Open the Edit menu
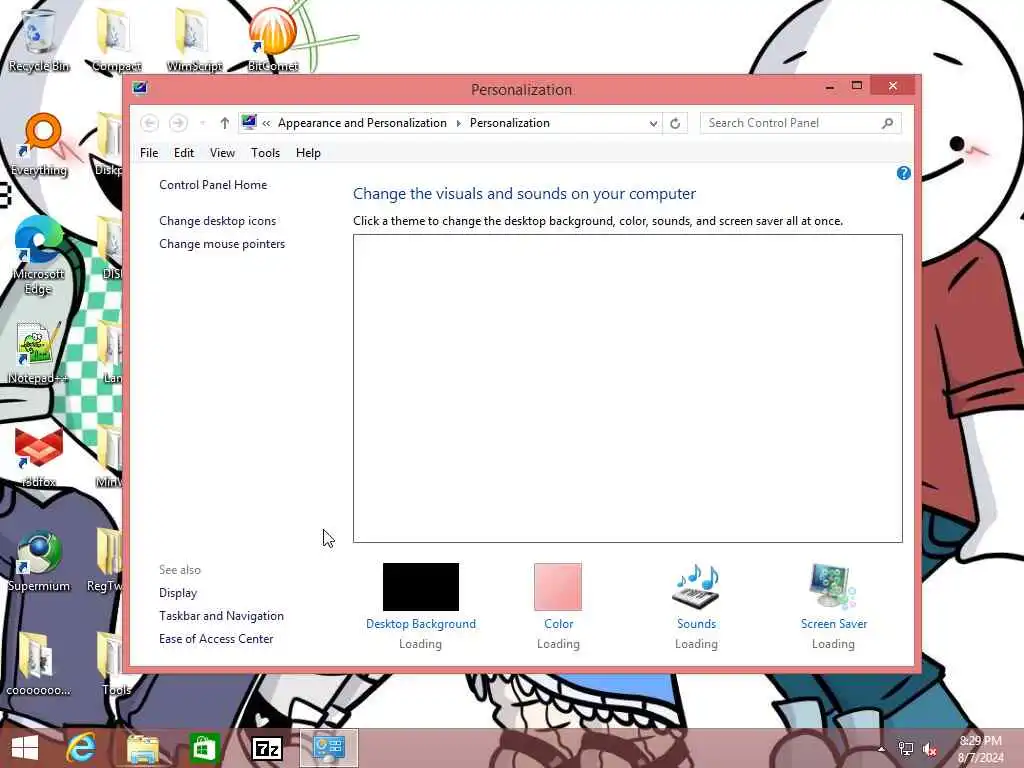The width and height of the screenshot is (1024, 768). point(184,153)
